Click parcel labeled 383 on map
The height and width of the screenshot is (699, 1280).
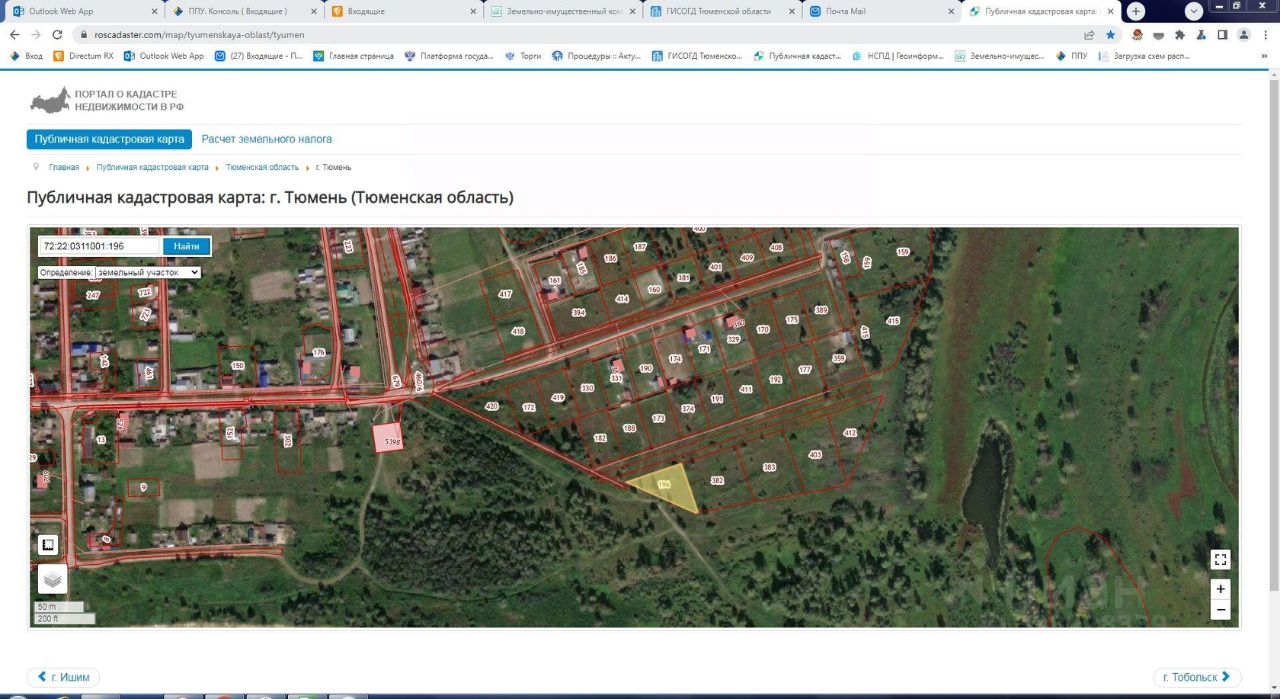[x=769, y=467]
